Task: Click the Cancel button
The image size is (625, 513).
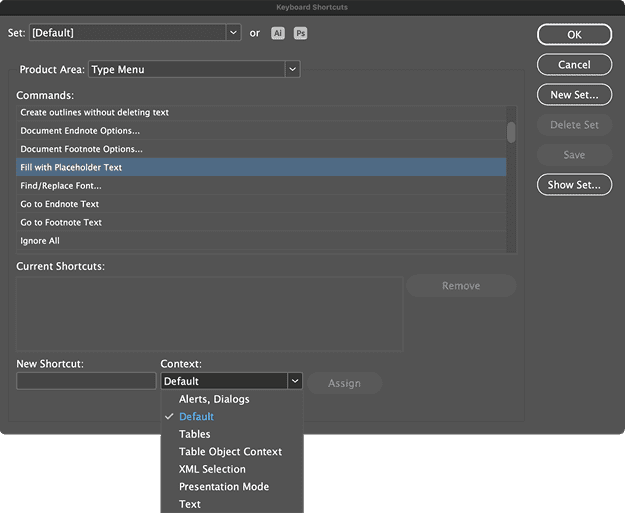Action: click(x=574, y=65)
